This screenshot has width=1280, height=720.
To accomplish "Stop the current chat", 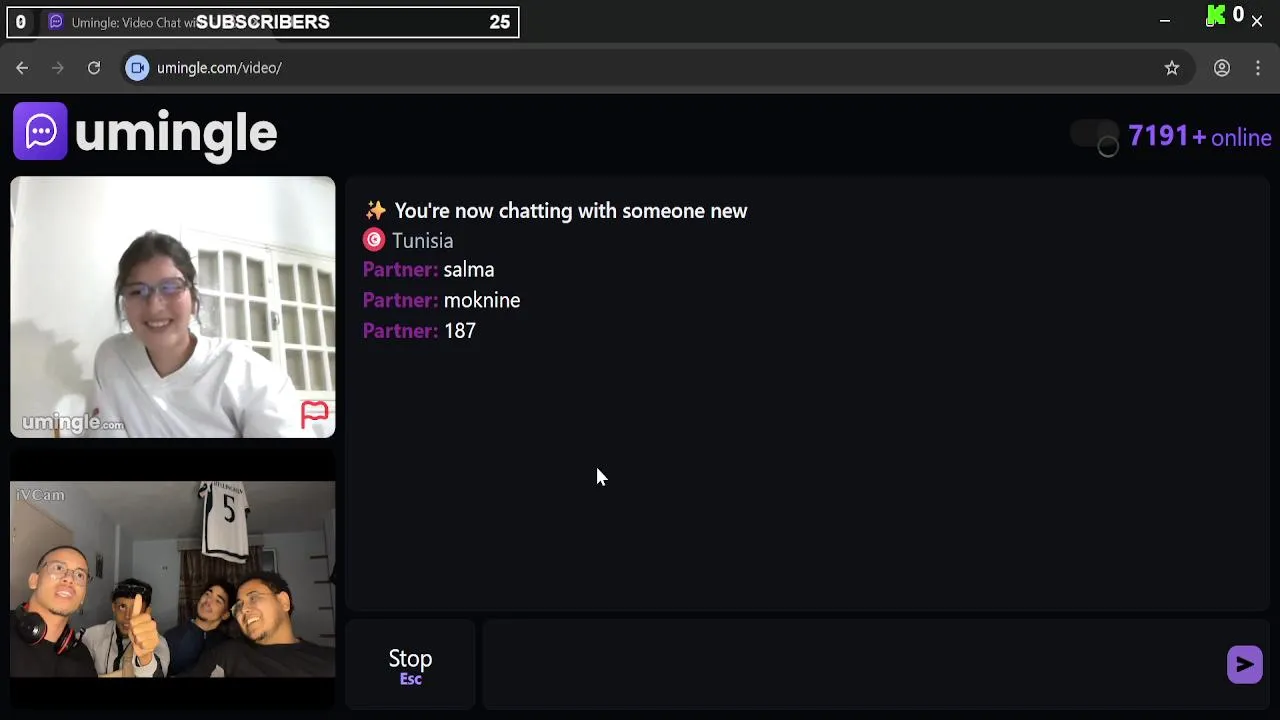I will pos(410,666).
